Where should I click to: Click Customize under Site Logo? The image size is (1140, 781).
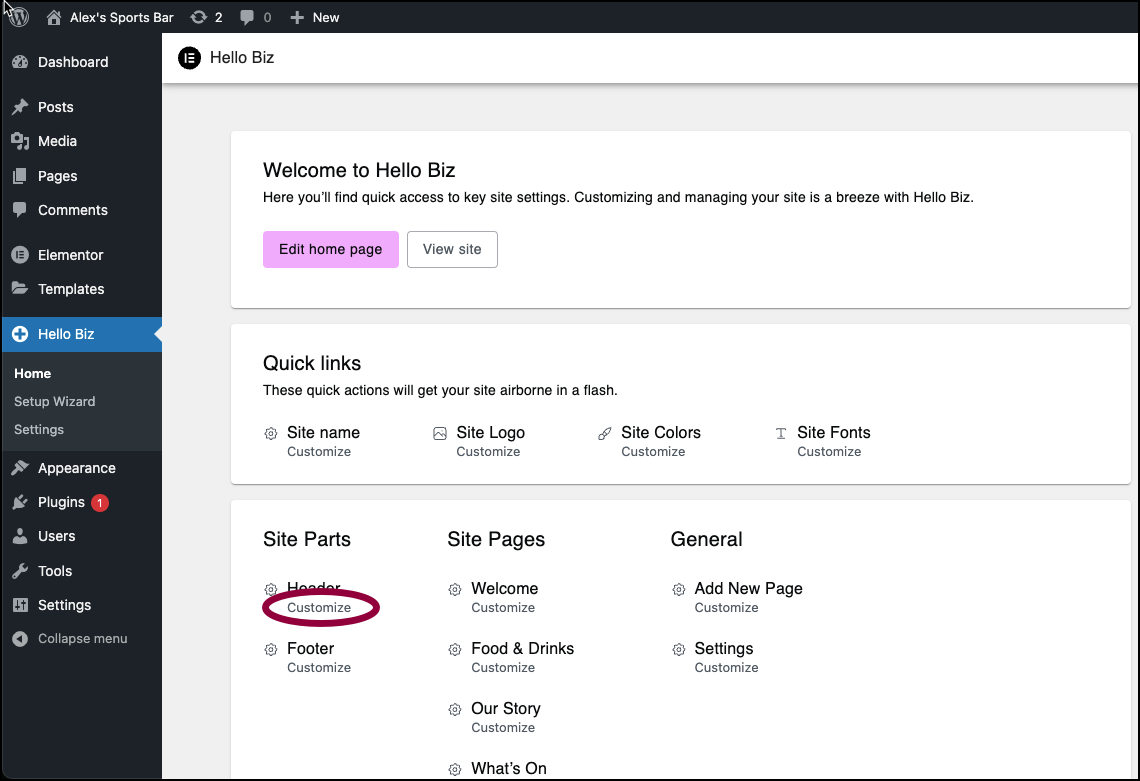[x=489, y=452]
